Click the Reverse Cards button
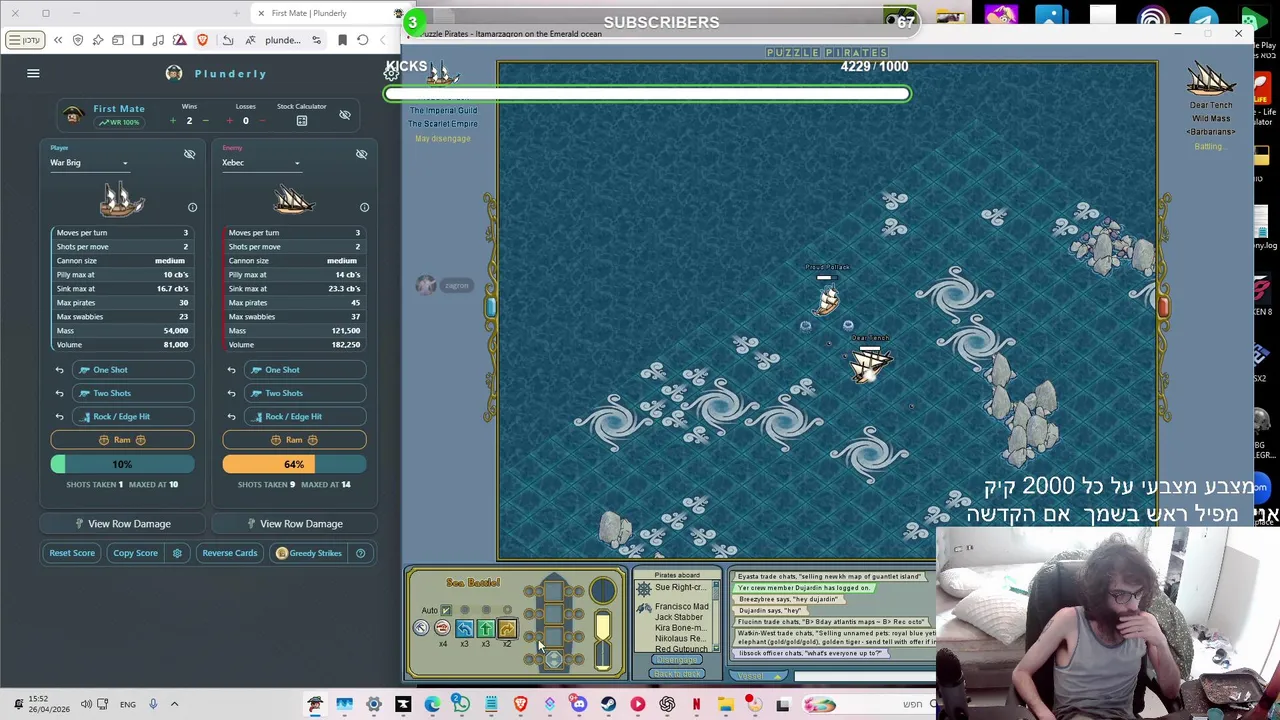This screenshot has width=1280, height=720. tap(229, 553)
